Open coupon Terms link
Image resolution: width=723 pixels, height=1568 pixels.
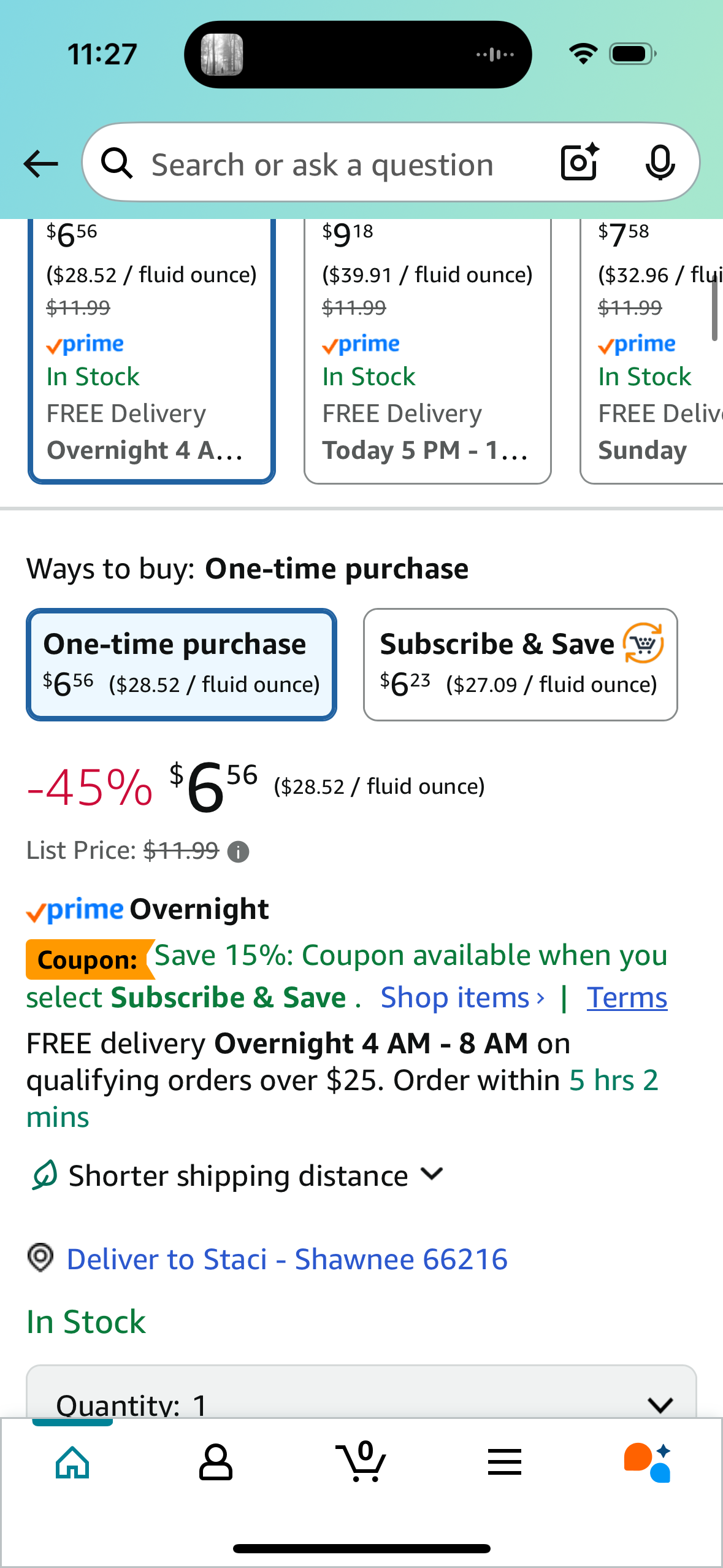click(627, 998)
